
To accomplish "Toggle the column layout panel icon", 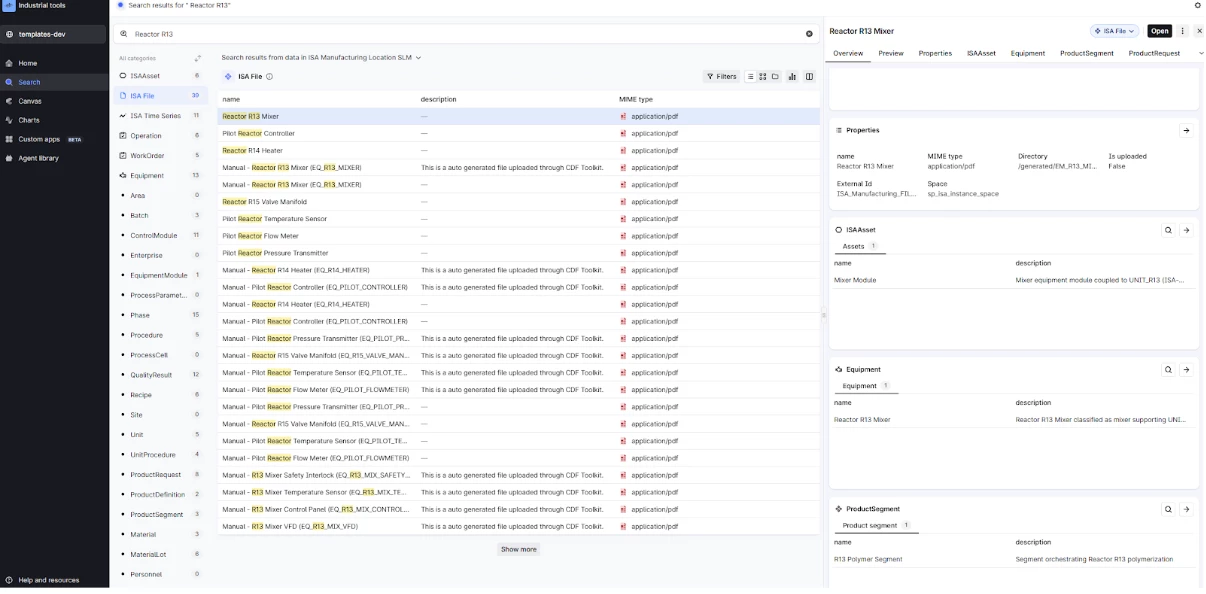I will [809, 77].
